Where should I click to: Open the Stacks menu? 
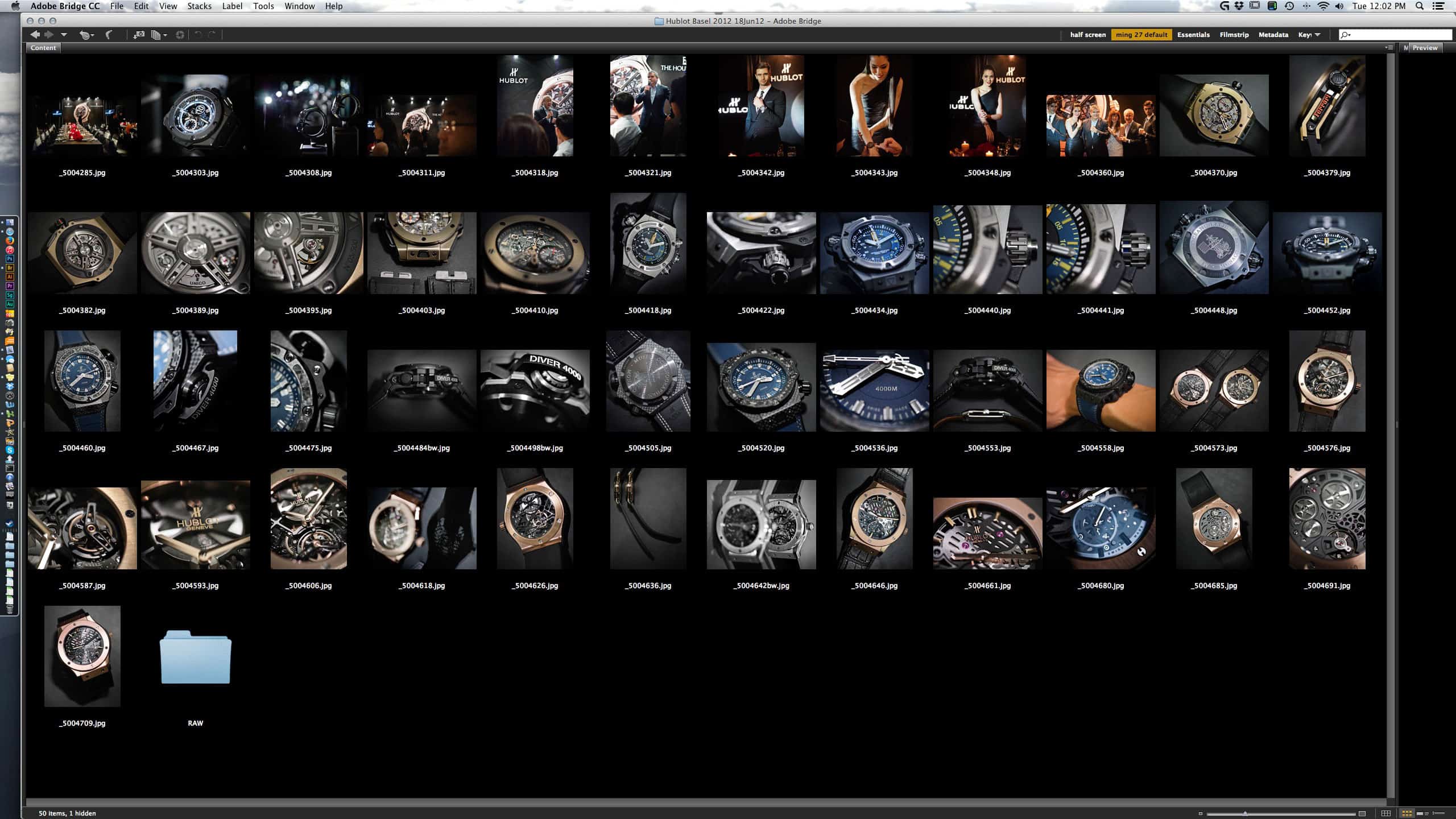(199, 6)
